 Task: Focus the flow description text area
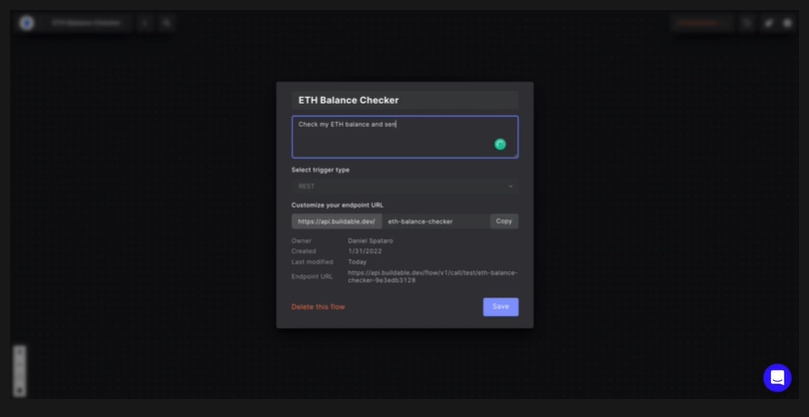(404, 137)
